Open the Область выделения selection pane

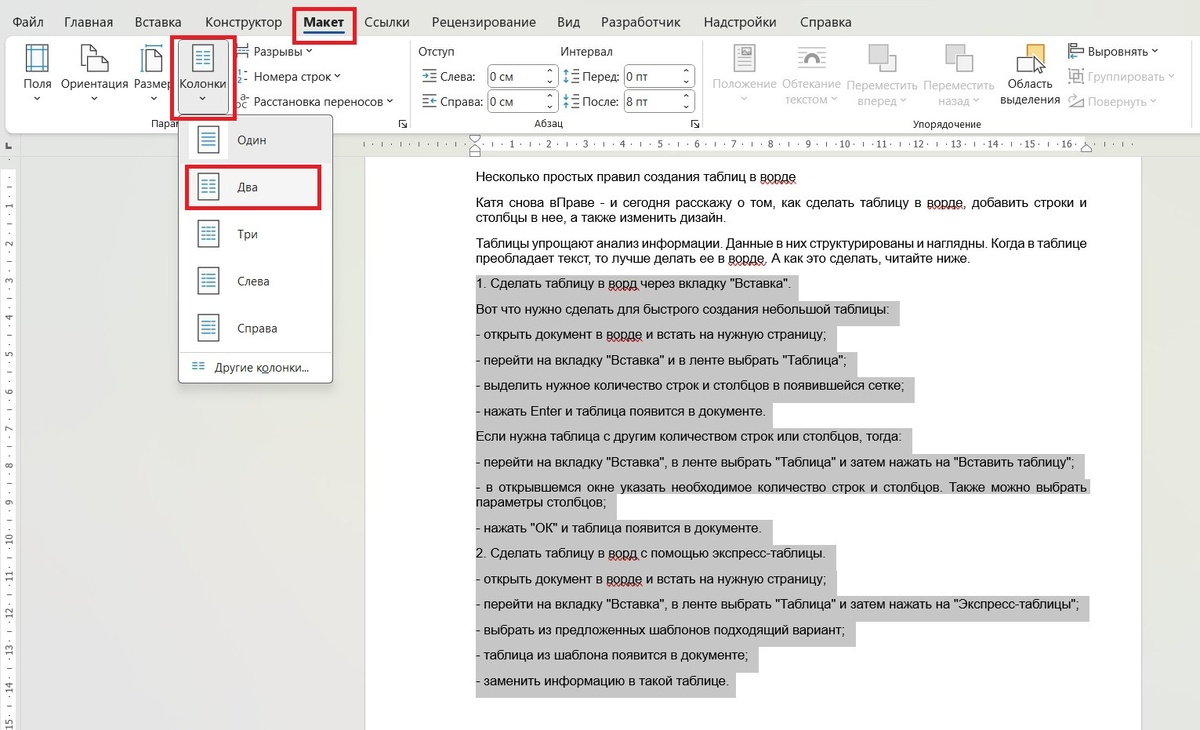[1030, 74]
